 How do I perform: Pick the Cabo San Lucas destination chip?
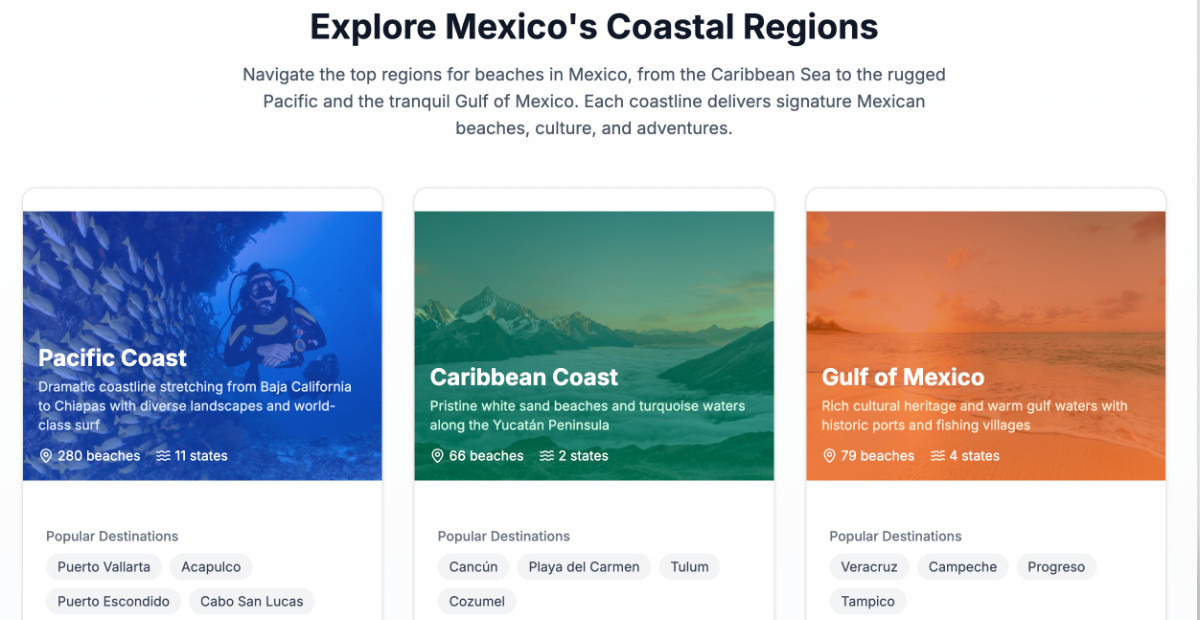click(252, 601)
